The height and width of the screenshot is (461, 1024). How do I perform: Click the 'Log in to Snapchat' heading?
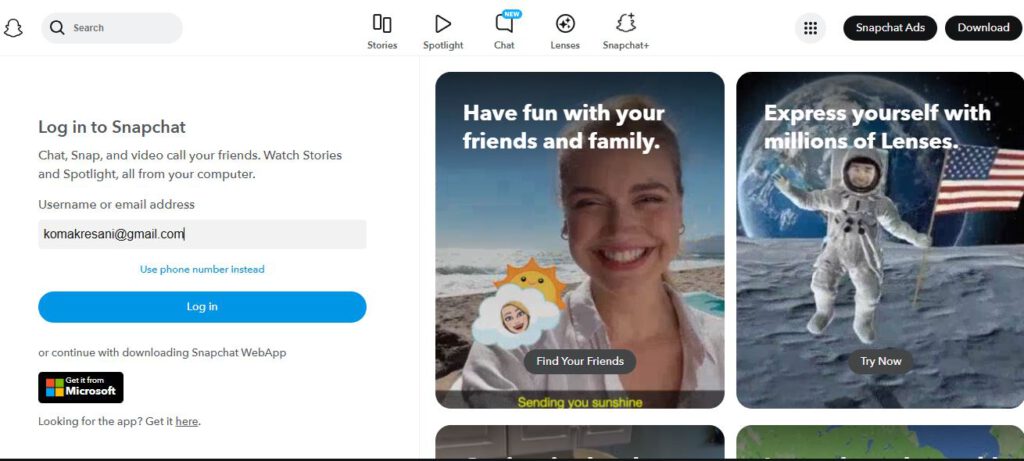[x=112, y=127]
